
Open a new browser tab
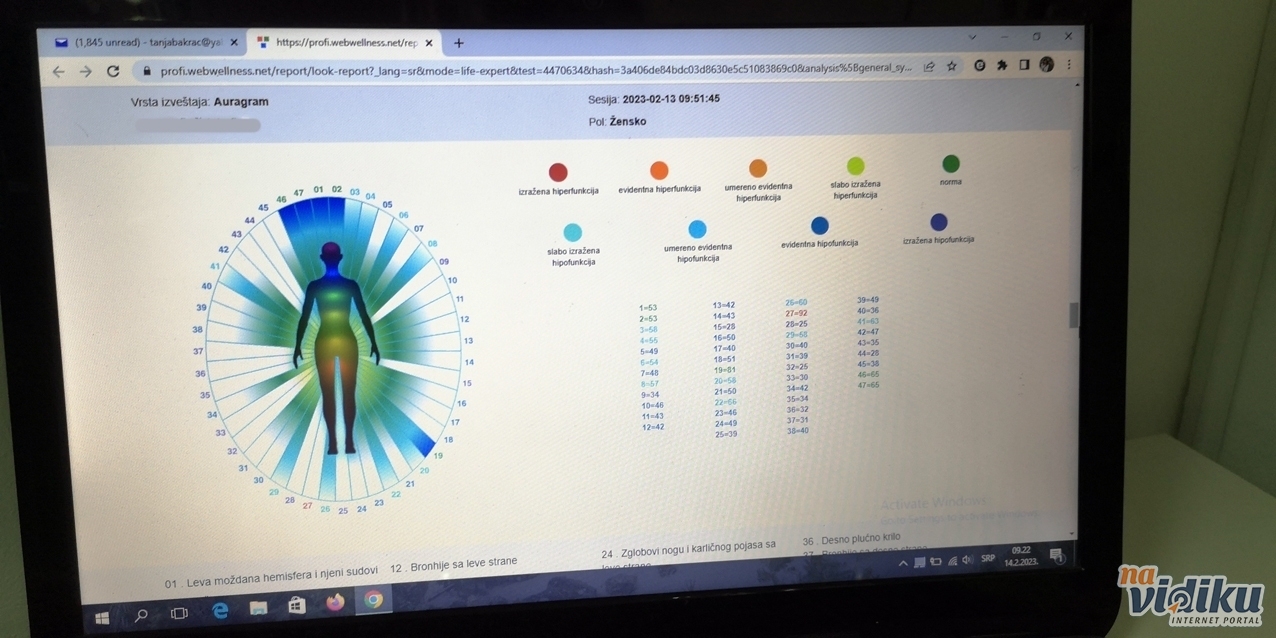(x=459, y=43)
